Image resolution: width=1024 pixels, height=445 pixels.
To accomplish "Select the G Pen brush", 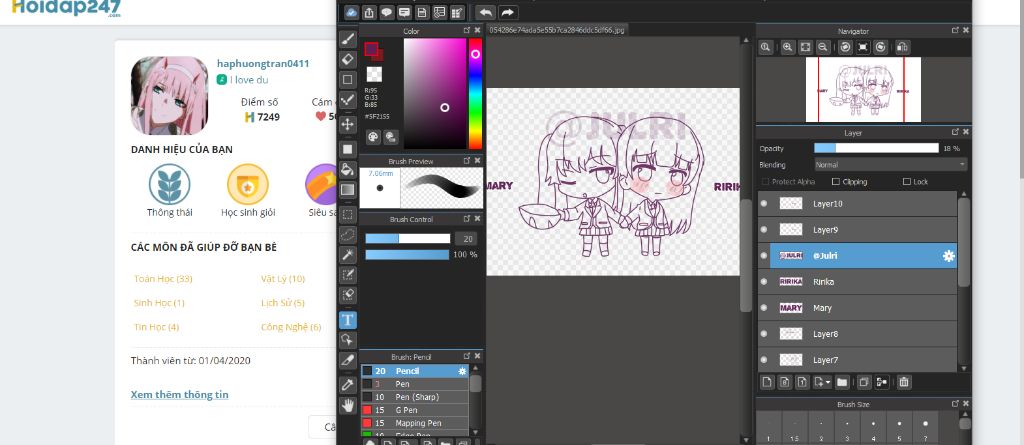I will (x=415, y=410).
